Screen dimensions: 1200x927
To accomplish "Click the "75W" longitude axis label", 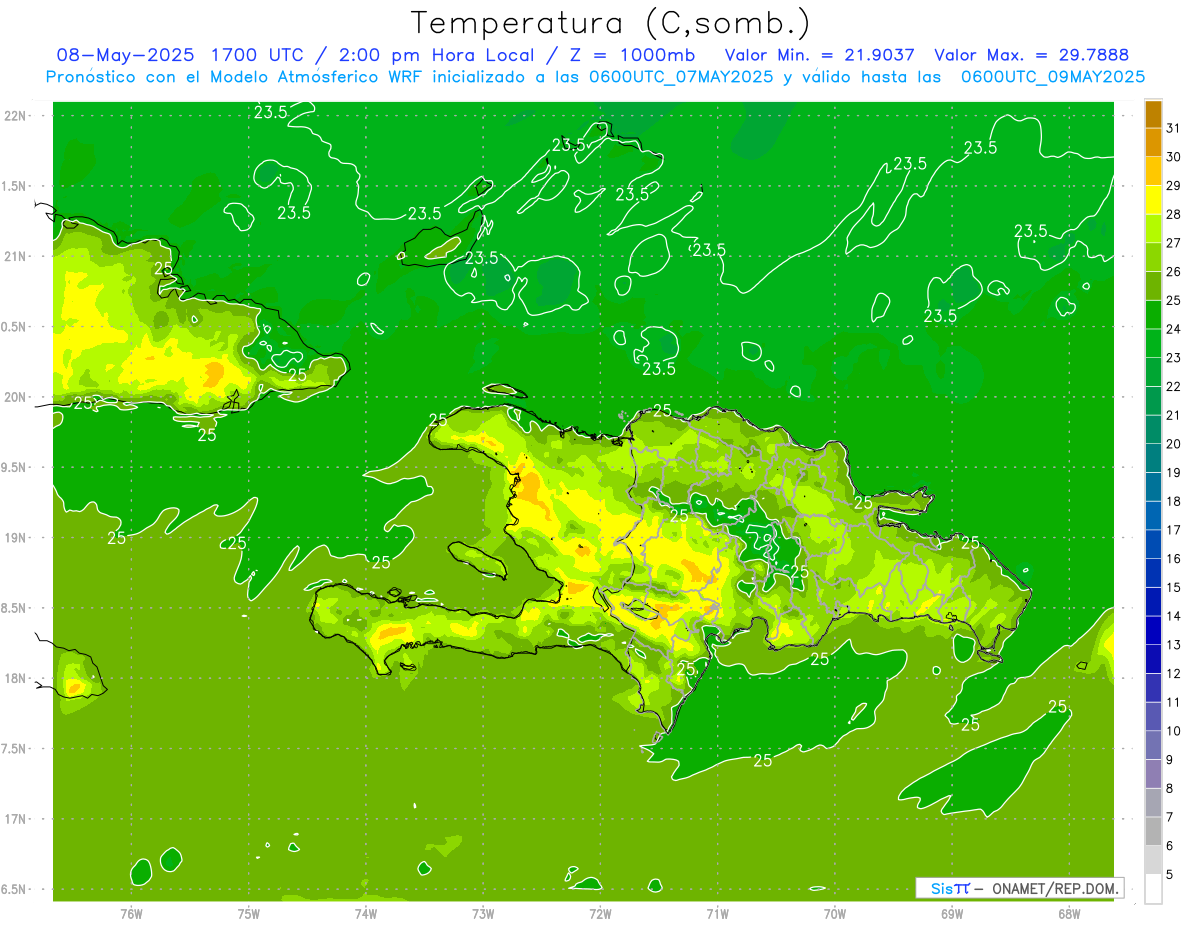I will tap(249, 913).
